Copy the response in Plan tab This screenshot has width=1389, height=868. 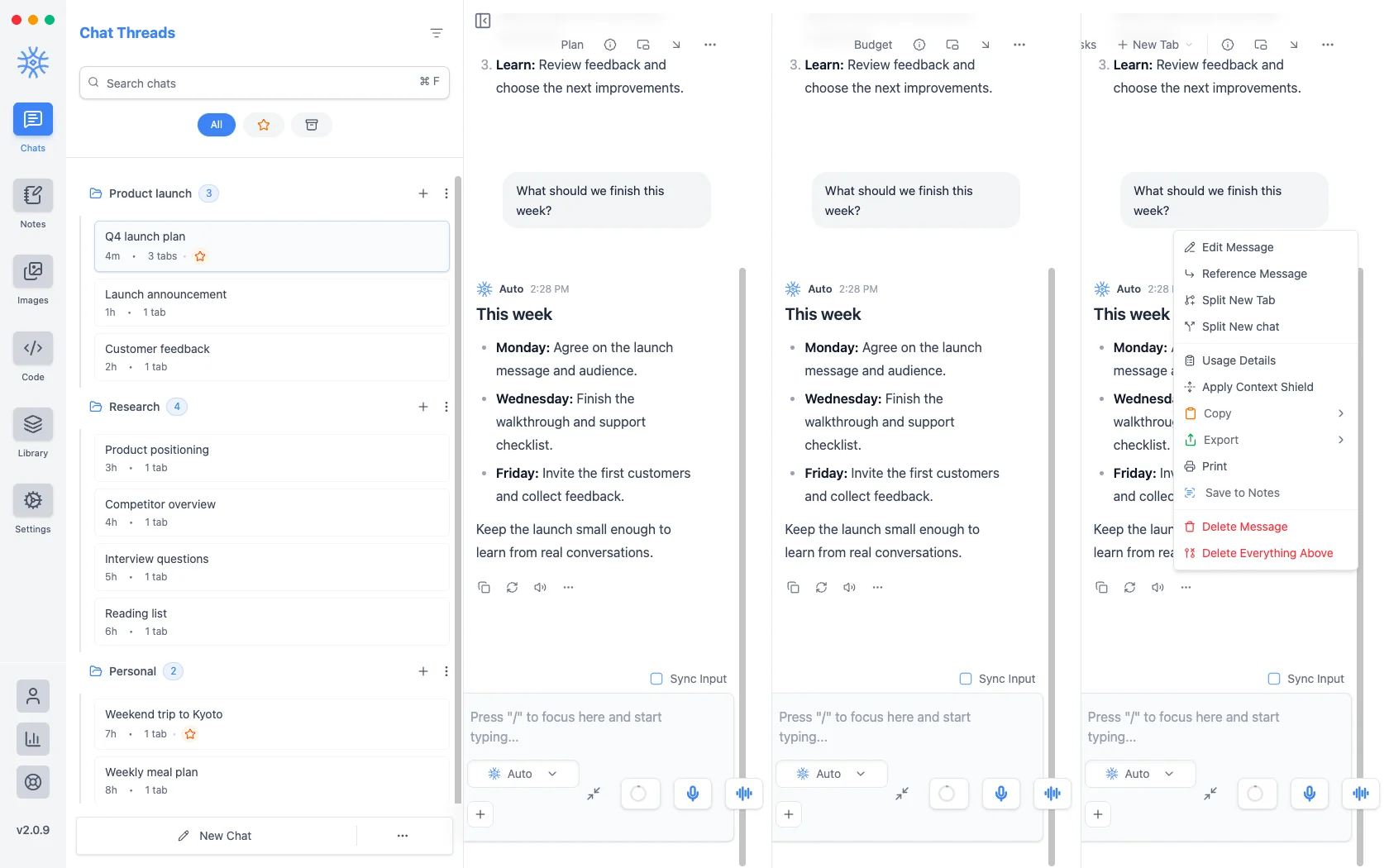(484, 587)
